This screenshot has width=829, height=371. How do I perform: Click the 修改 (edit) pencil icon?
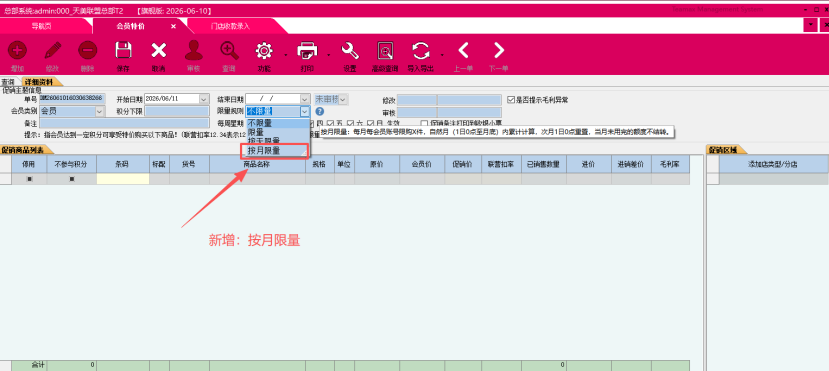(52, 51)
